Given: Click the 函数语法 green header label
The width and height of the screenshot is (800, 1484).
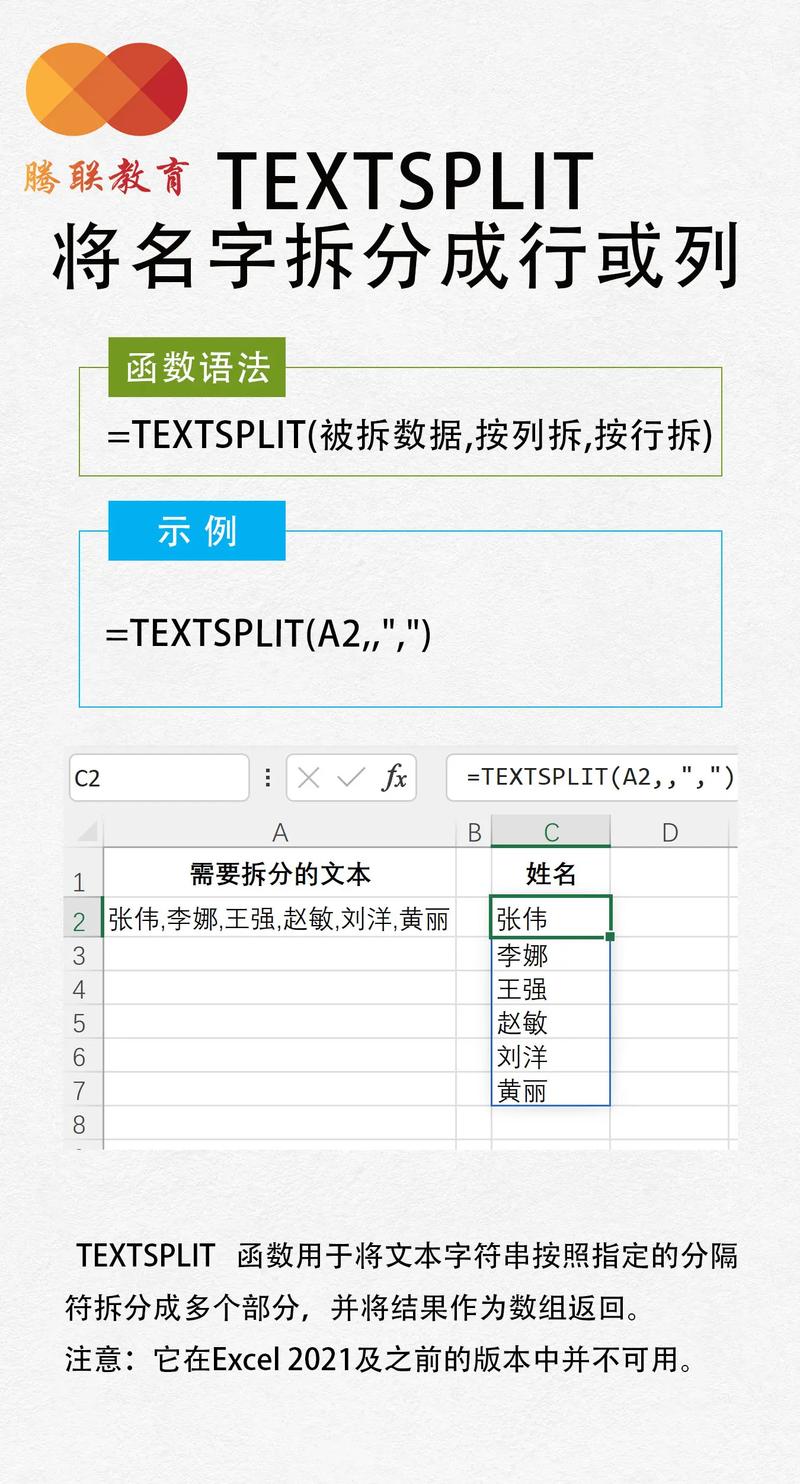Looking at the screenshot, I should 196,367.
